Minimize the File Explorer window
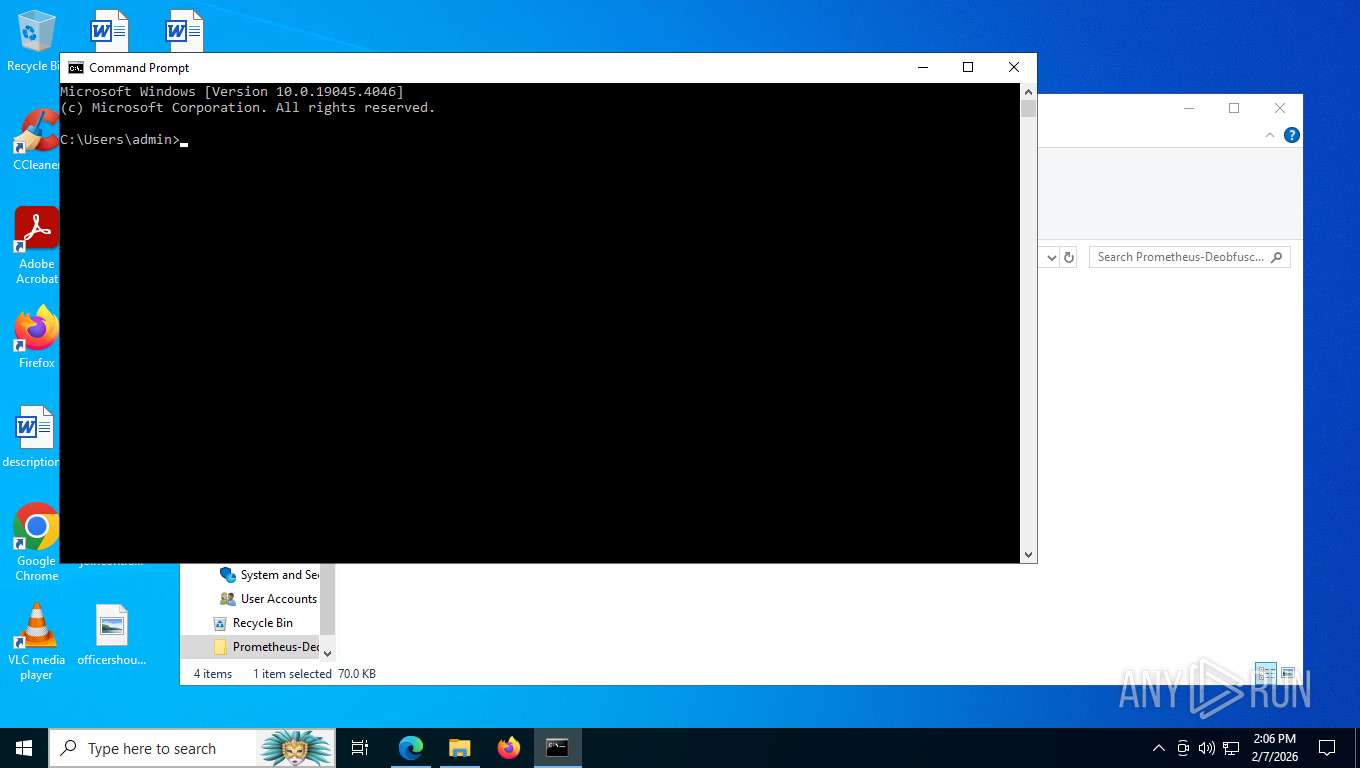The image size is (1360, 768). pyautogui.click(x=1188, y=108)
